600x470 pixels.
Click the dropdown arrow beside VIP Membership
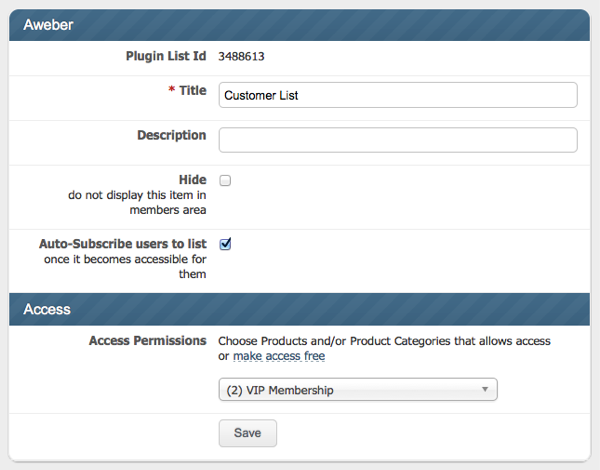[484, 389]
